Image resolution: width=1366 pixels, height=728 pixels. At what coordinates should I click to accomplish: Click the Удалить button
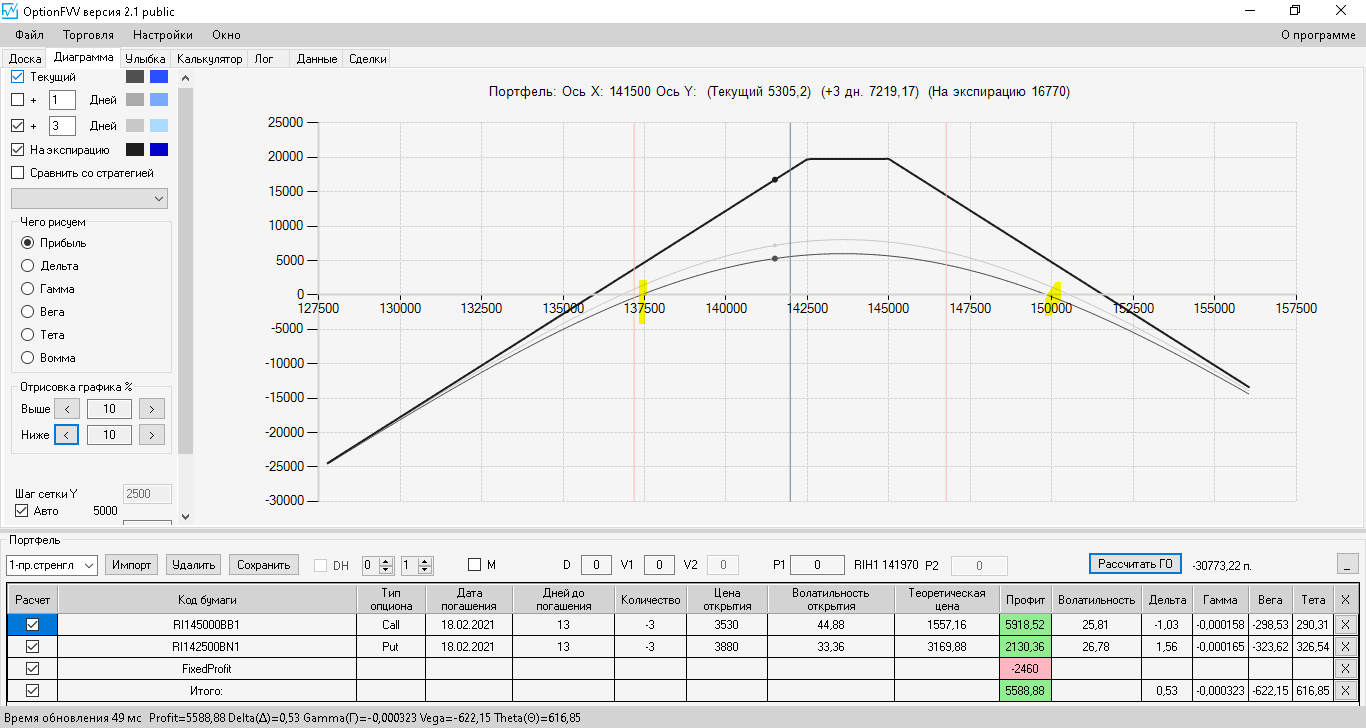(x=194, y=565)
